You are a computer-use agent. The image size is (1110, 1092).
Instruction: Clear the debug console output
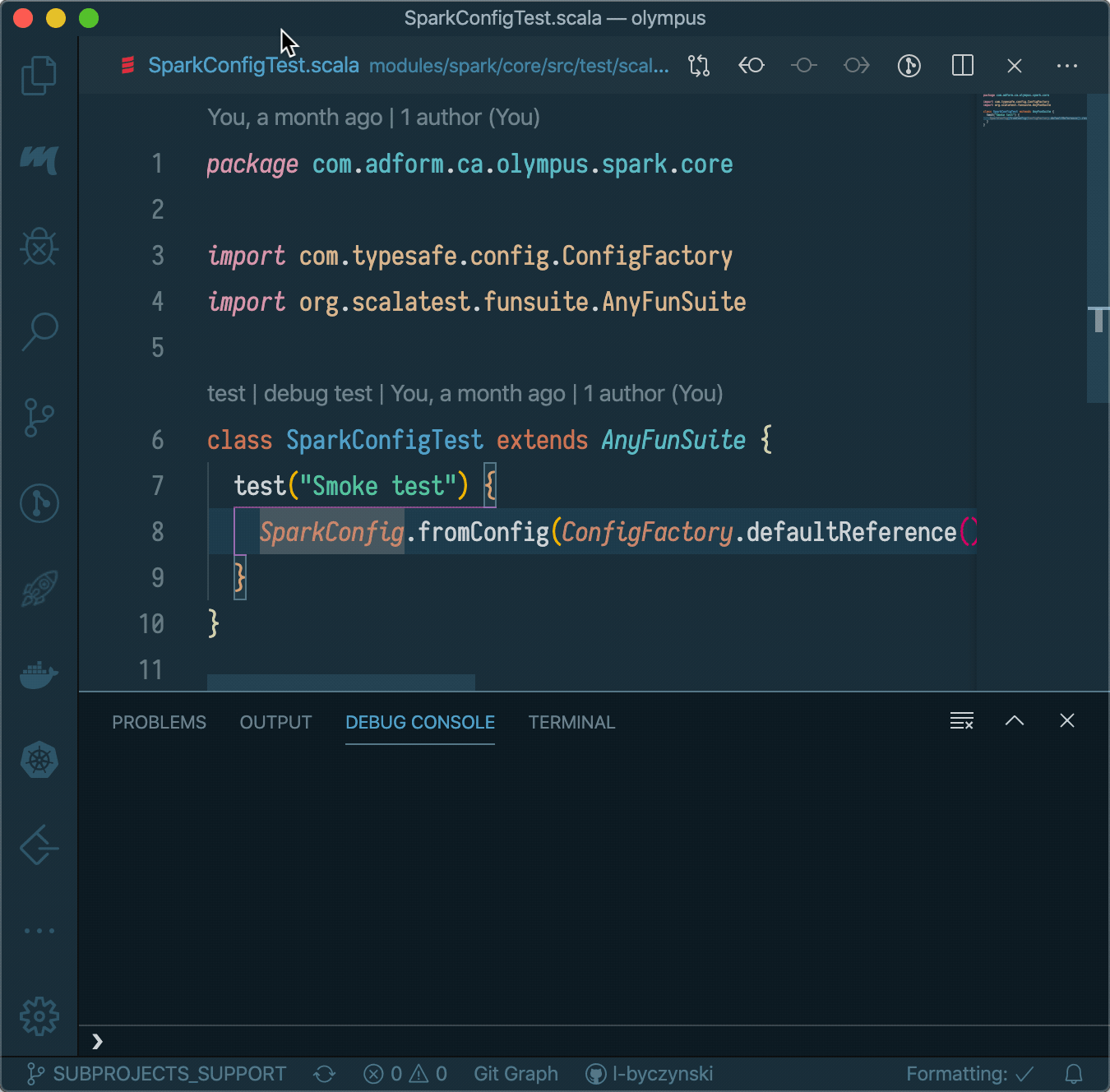pyautogui.click(x=962, y=721)
